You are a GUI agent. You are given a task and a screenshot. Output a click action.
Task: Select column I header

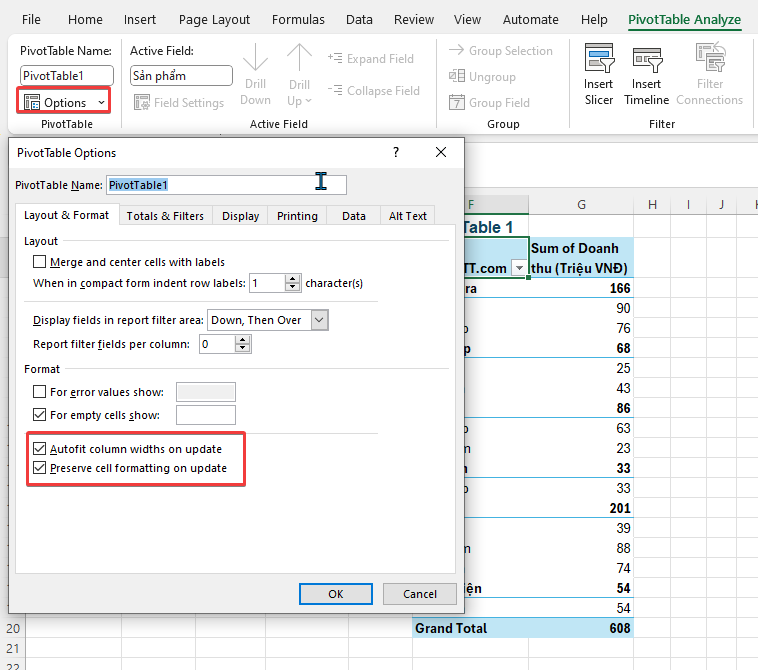click(688, 204)
